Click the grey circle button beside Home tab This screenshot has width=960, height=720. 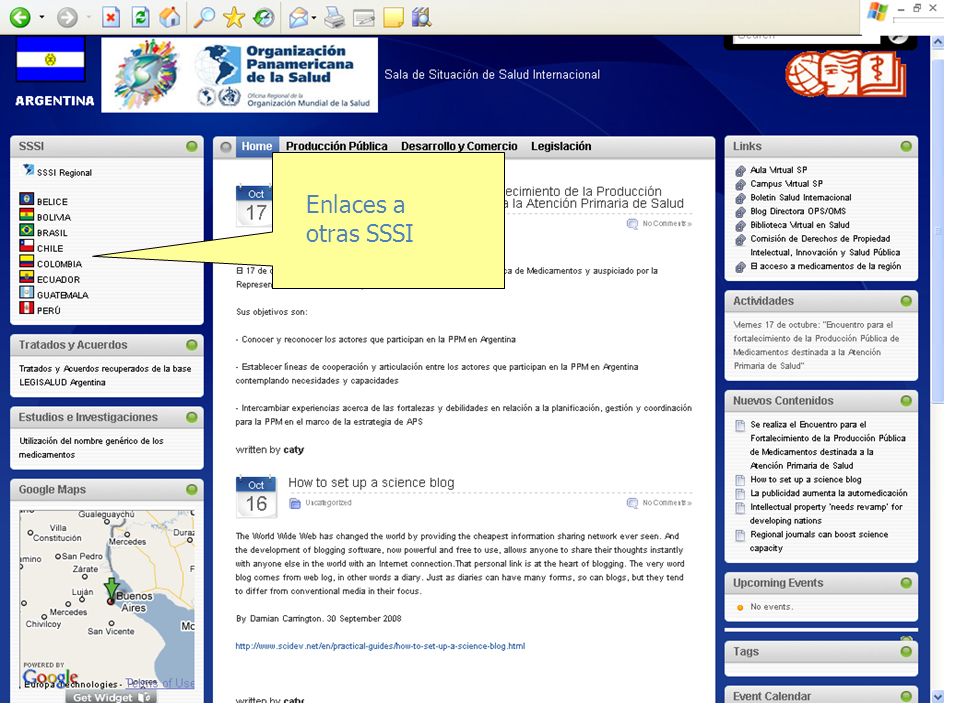coord(226,147)
